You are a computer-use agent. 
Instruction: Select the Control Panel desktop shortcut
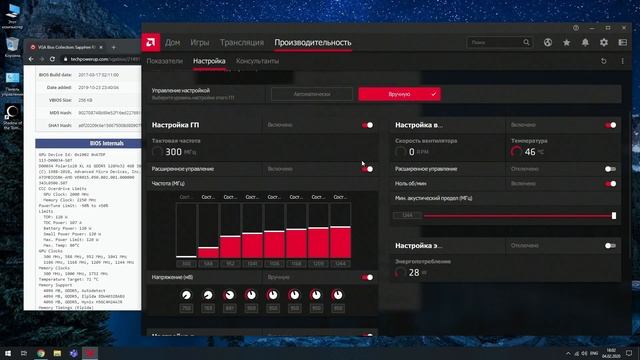pos(12,84)
